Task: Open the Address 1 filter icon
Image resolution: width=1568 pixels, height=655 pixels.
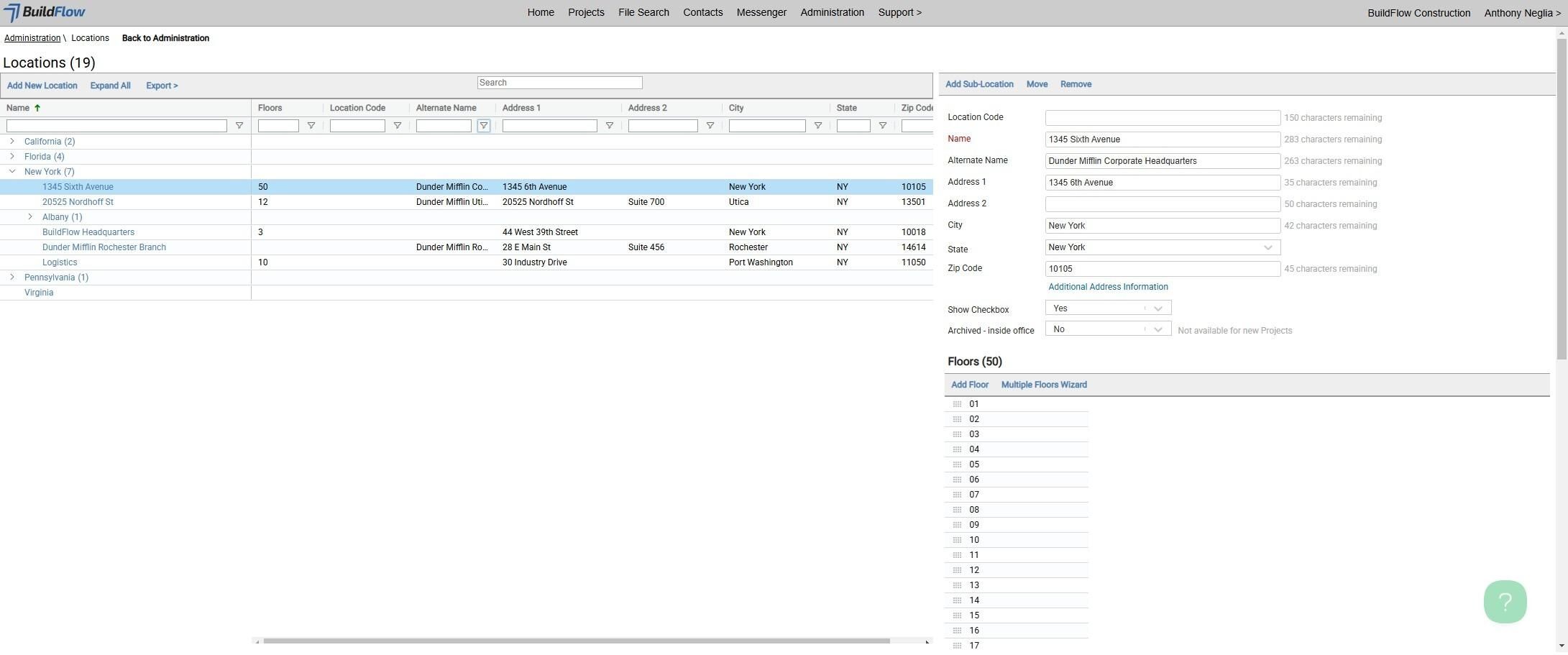Action: 610,126
